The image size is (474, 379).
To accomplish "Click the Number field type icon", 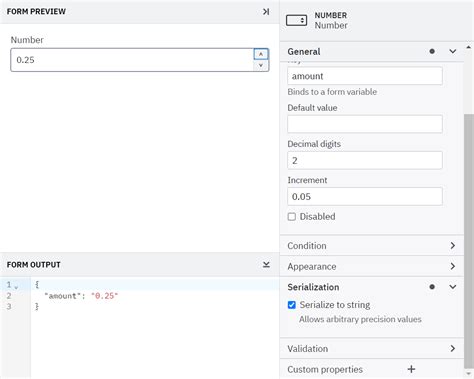I will coord(296,20).
